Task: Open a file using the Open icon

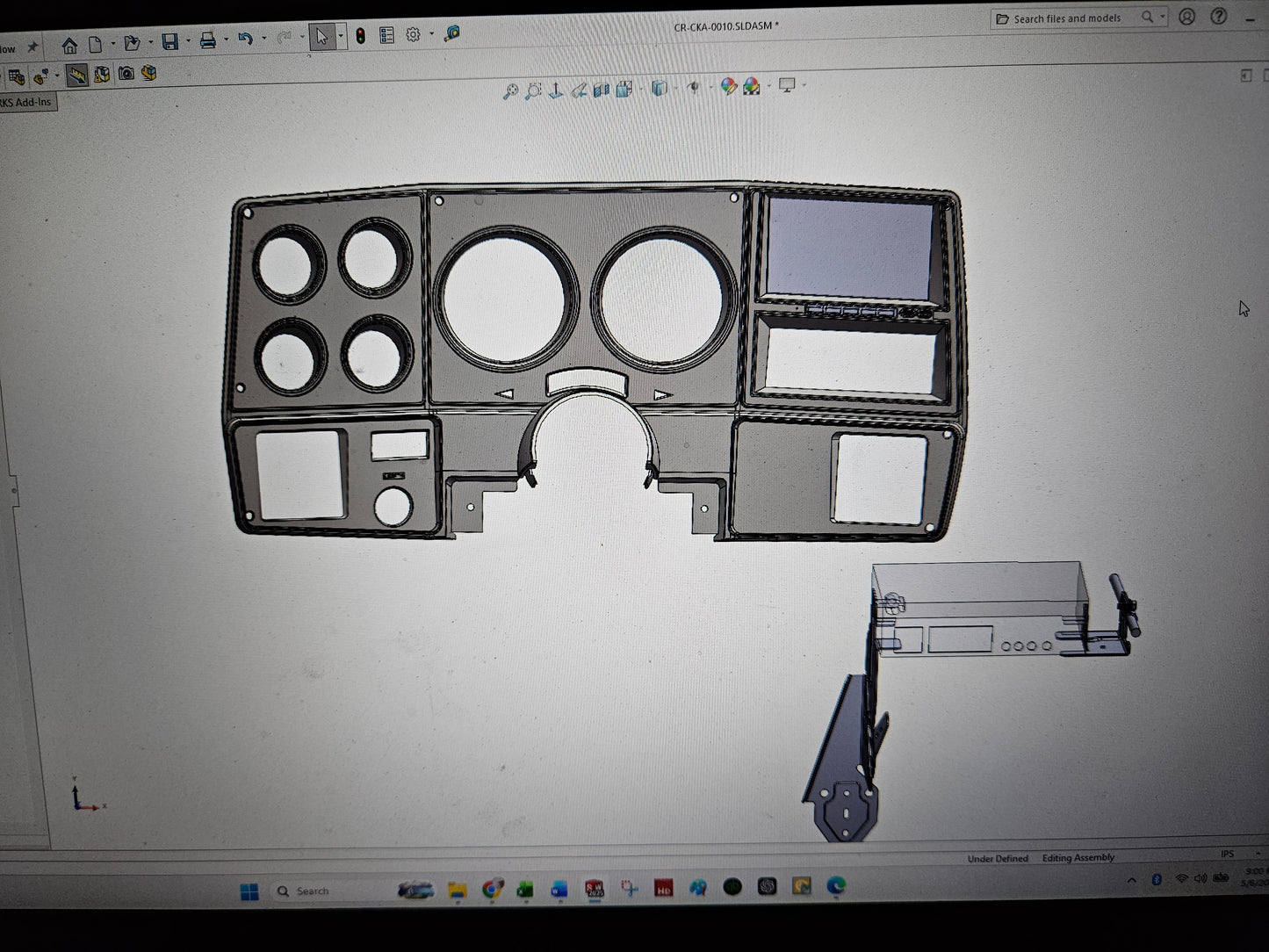Action: pos(132,42)
